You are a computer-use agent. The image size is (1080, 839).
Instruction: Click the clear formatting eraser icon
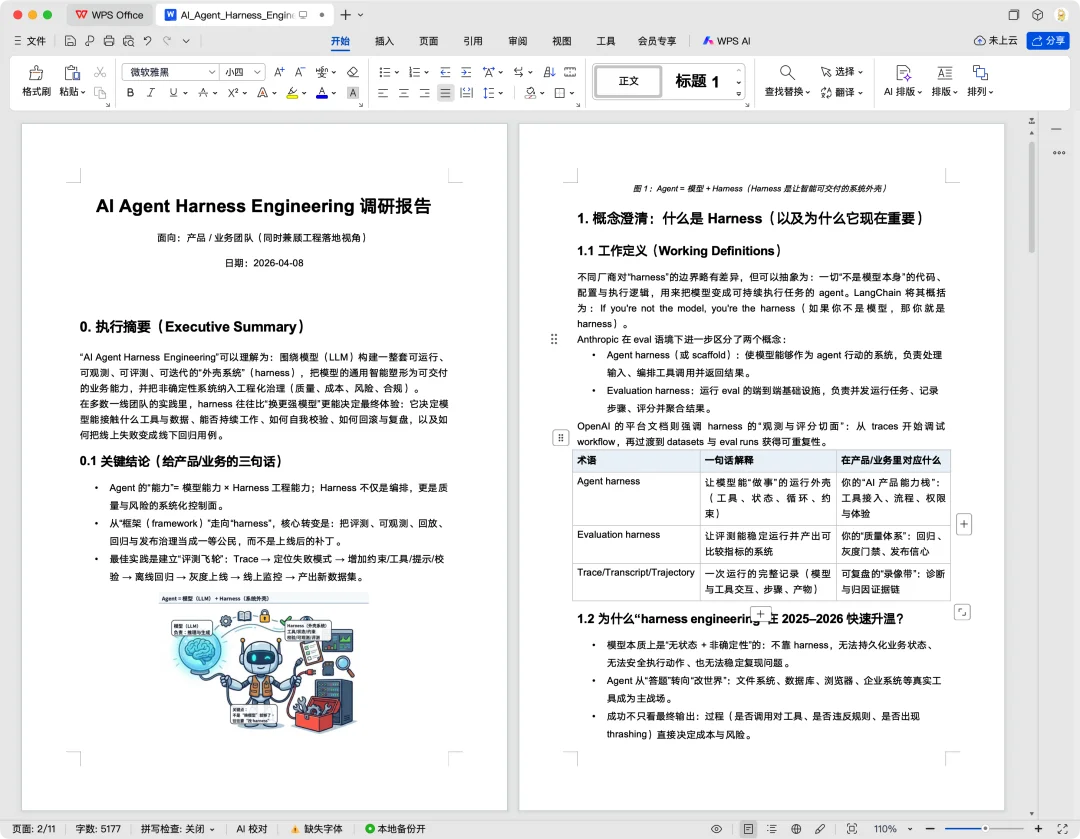click(x=353, y=71)
